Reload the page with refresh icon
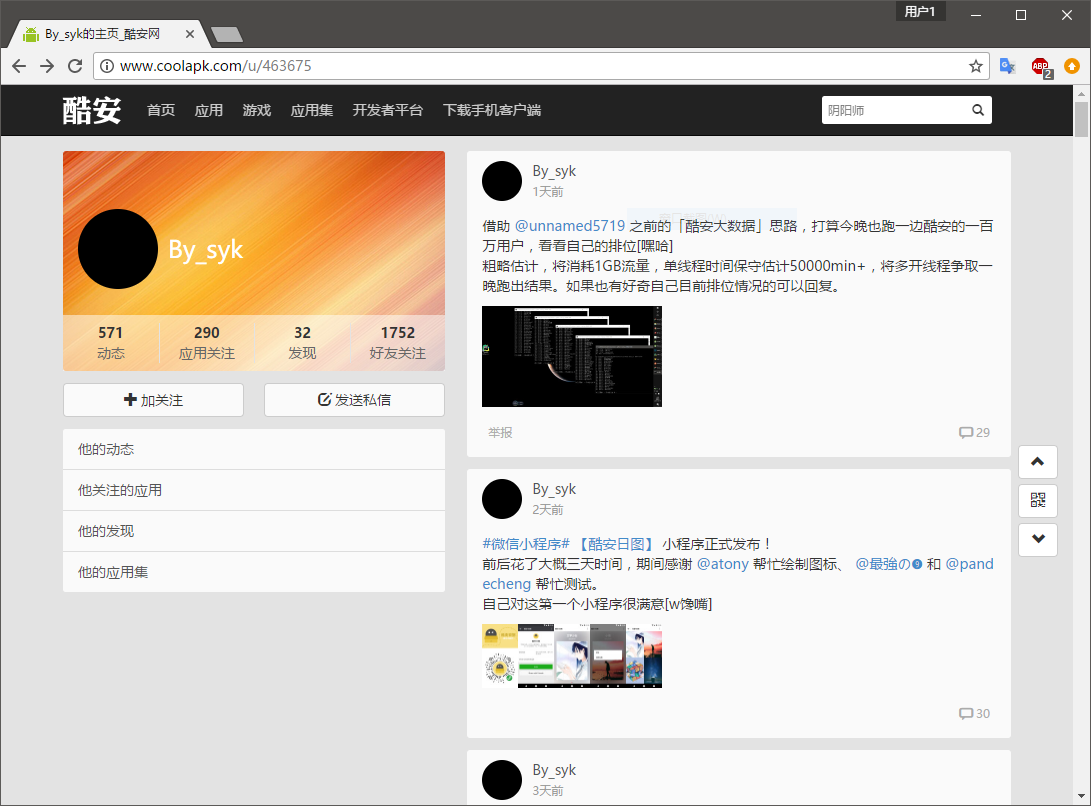 coord(75,66)
